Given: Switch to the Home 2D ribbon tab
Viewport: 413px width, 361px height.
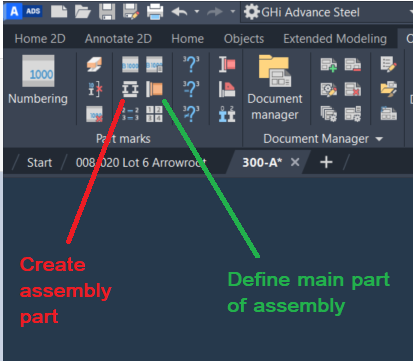Looking at the screenshot, I should [40, 39].
